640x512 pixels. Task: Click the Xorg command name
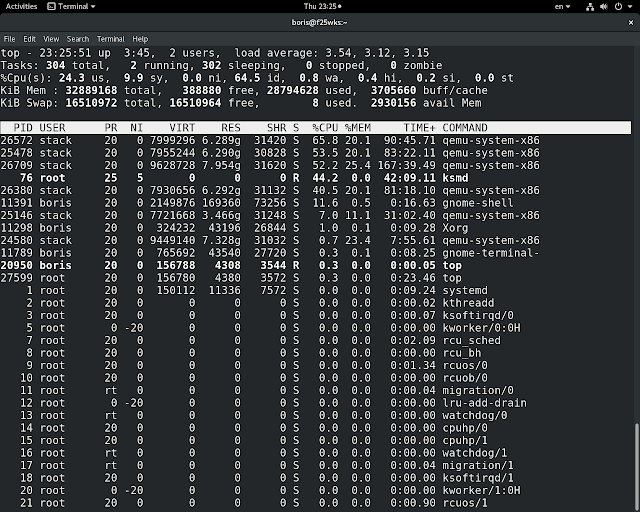click(455, 228)
